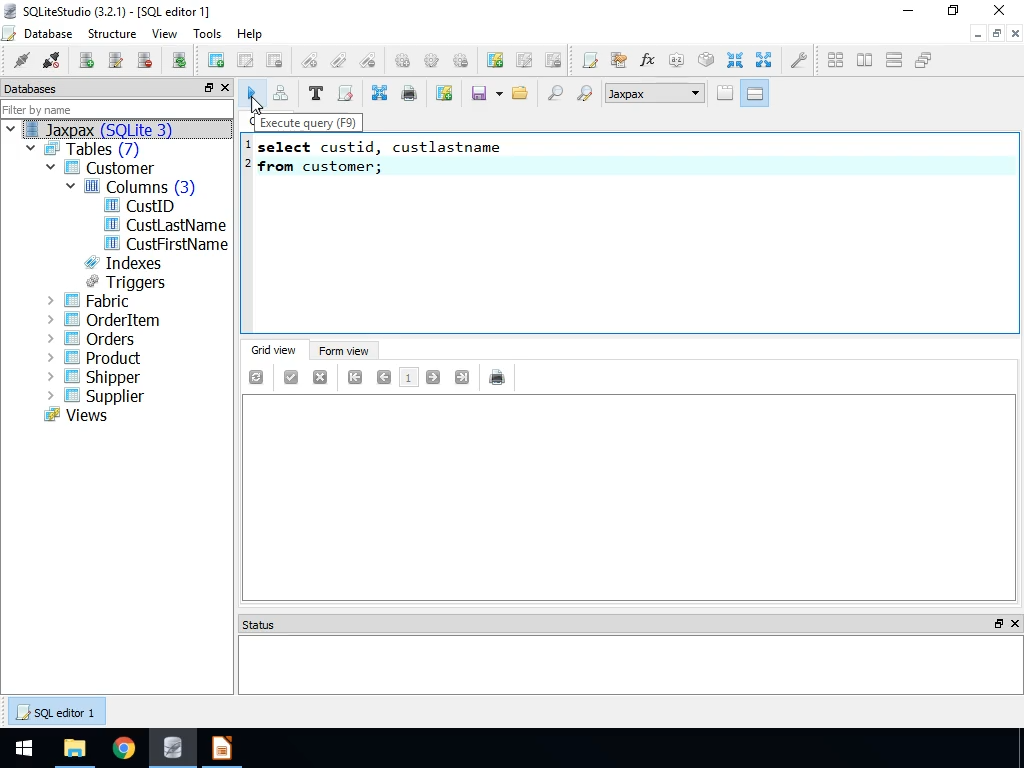Image resolution: width=1024 pixels, height=768 pixels.
Task: Click the save SQL floppy disk icon
Action: click(x=479, y=93)
